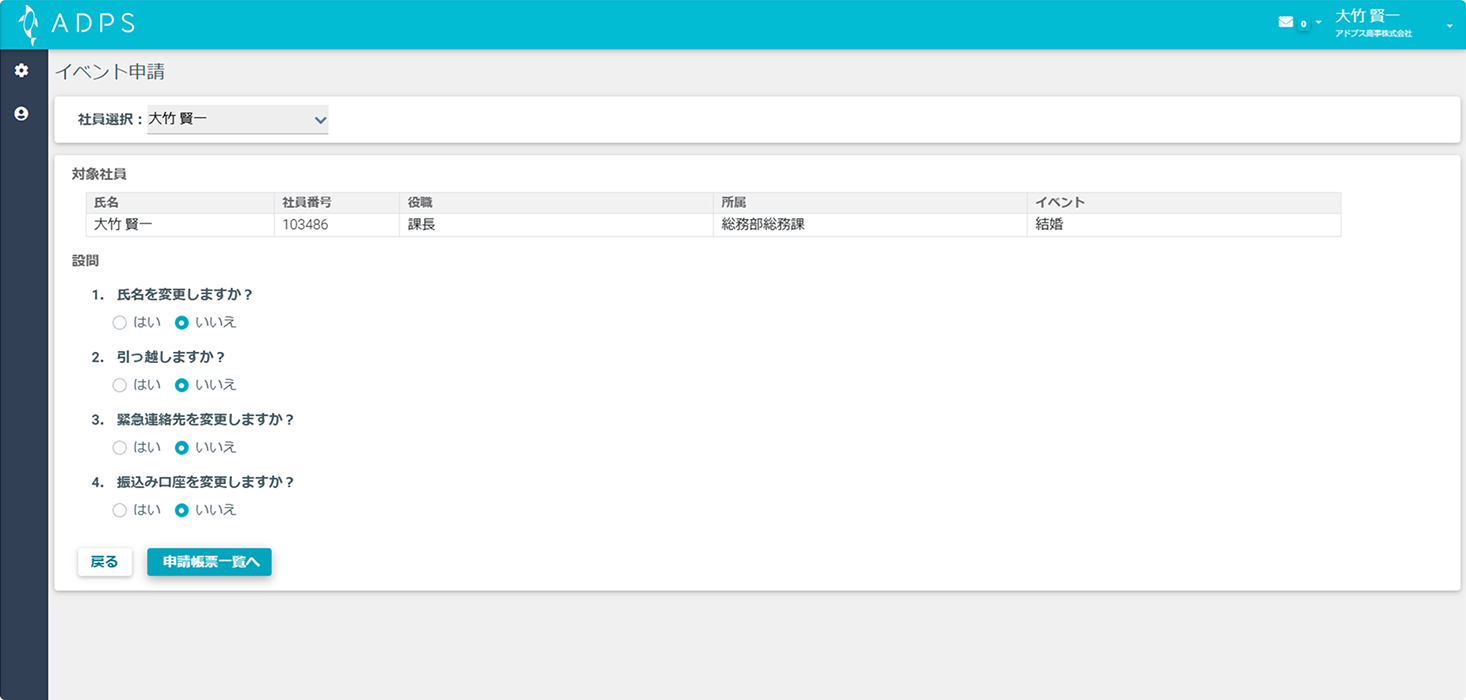Open the 社員選択 employee dropdown

click(238, 120)
